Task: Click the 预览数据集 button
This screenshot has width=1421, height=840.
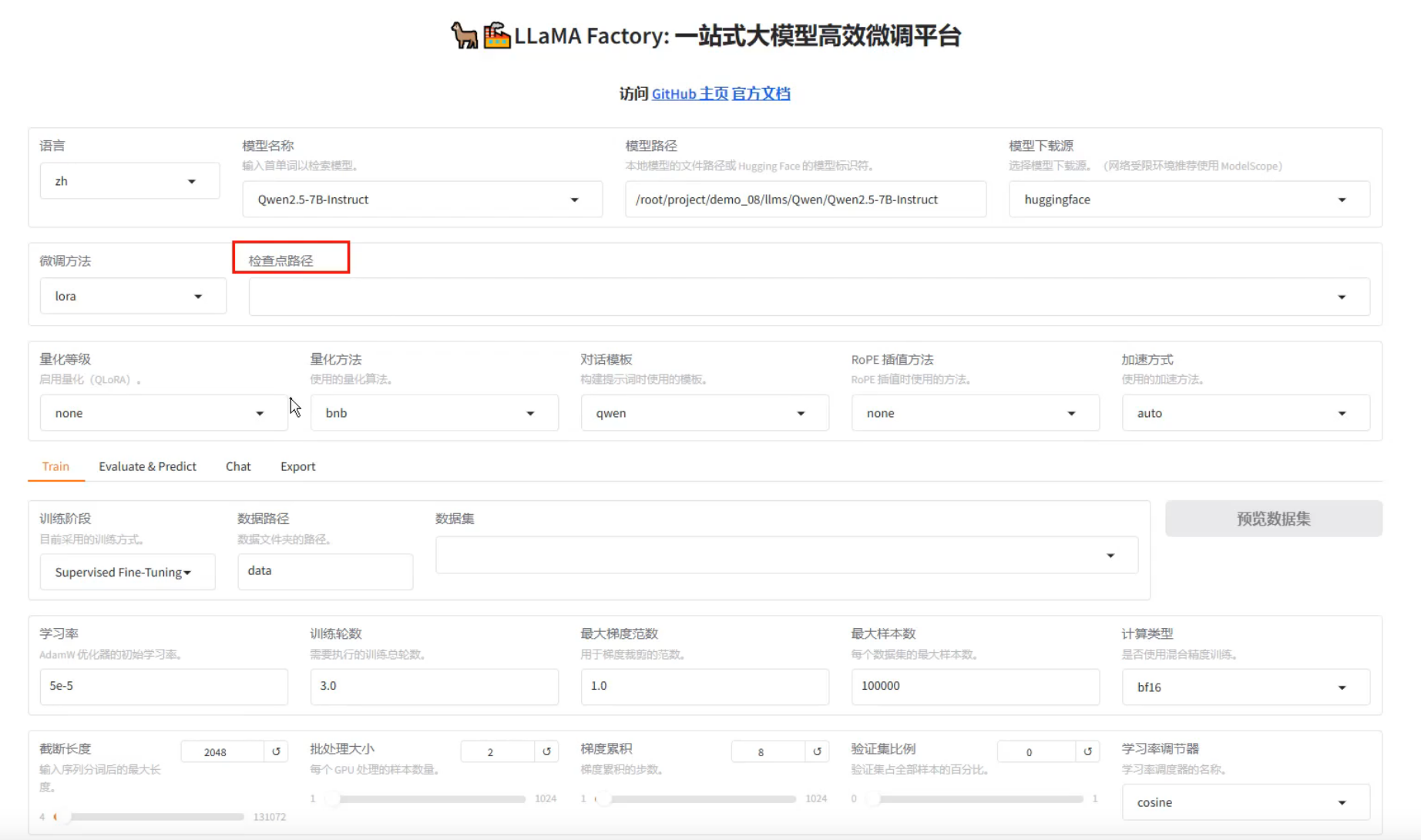Action: click(x=1273, y=519)
